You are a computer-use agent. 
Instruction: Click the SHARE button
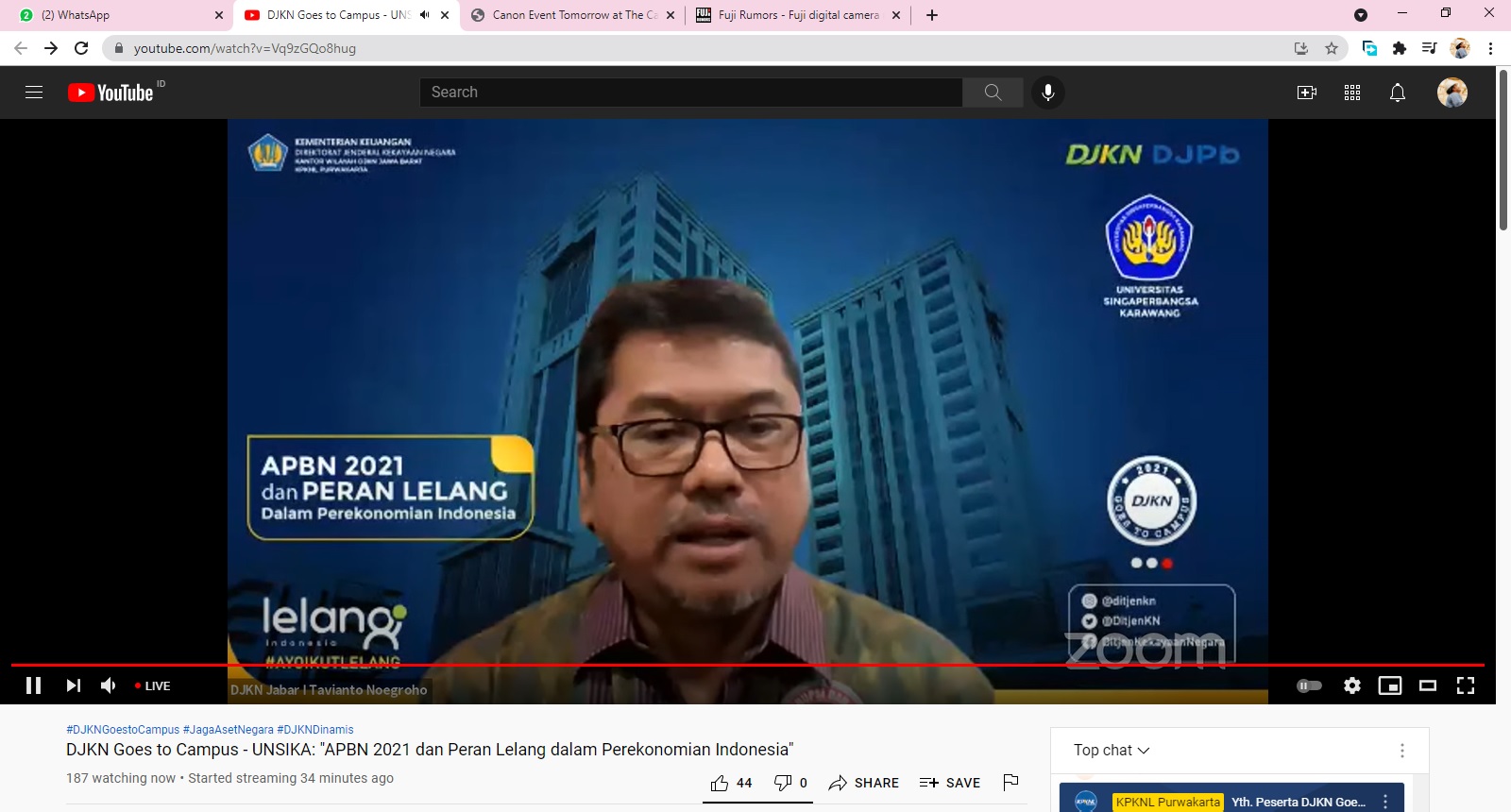(864, 783)
